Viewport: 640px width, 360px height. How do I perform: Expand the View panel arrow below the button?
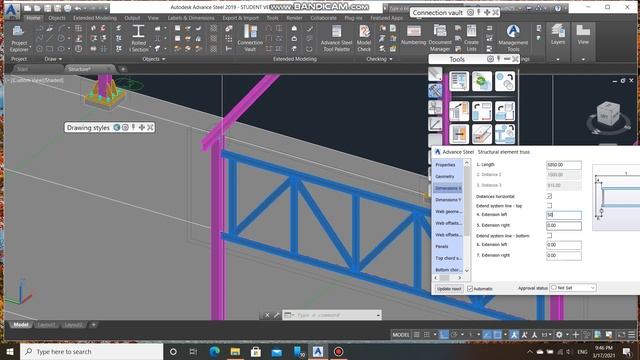point(583,59)
